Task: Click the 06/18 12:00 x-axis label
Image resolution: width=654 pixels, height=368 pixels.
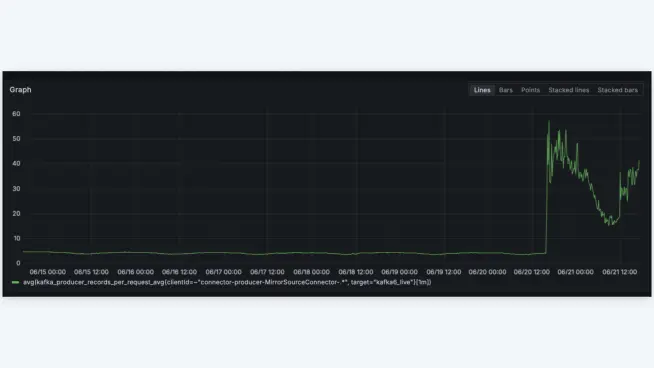Action: click(x=356, y=272)
